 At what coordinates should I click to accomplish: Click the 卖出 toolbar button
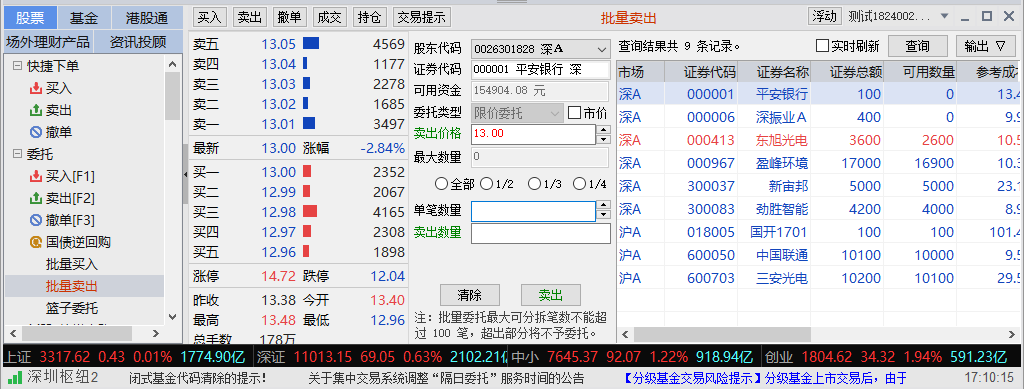point(249,18)
